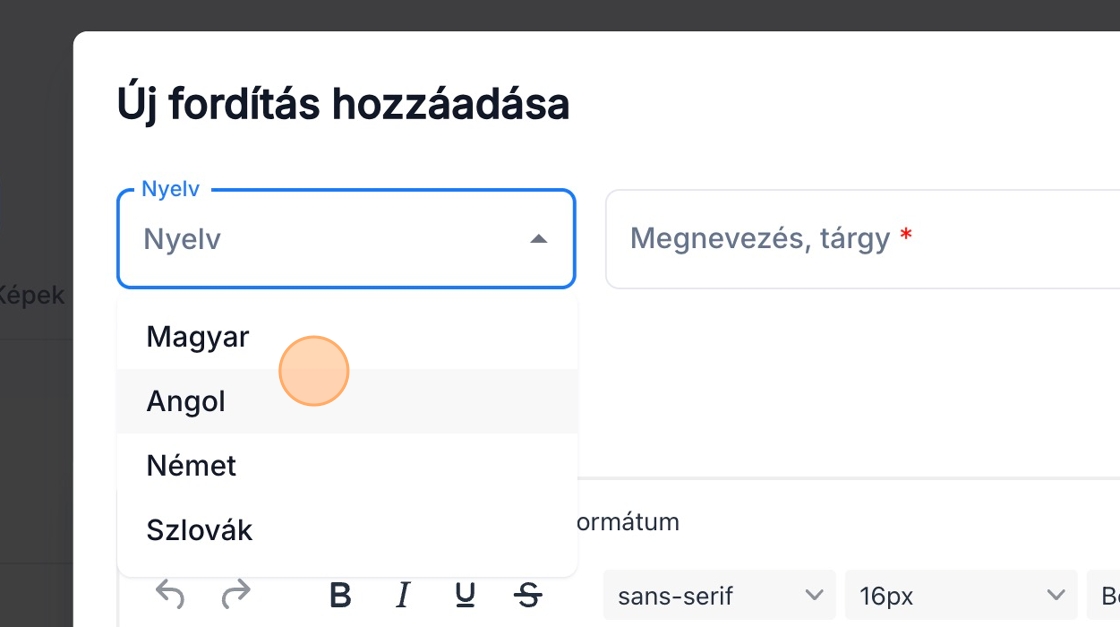
Task: Pick Német from the language options
Action: 191,466
